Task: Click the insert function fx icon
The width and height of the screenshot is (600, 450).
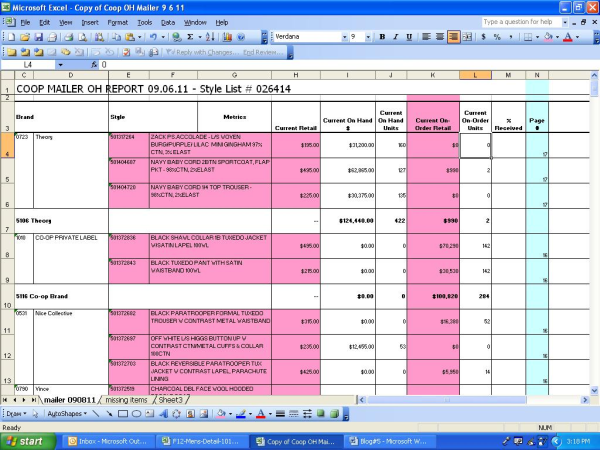Action: click(x=92, y=64)
